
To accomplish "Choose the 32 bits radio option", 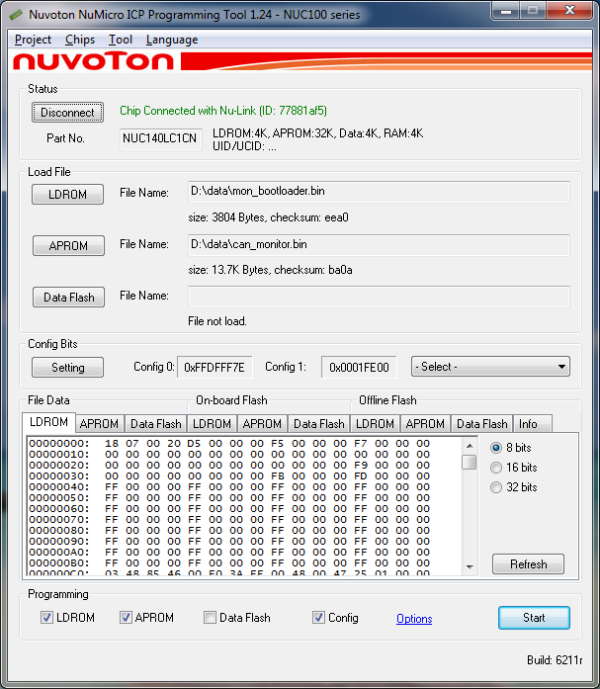I will 497,487.
